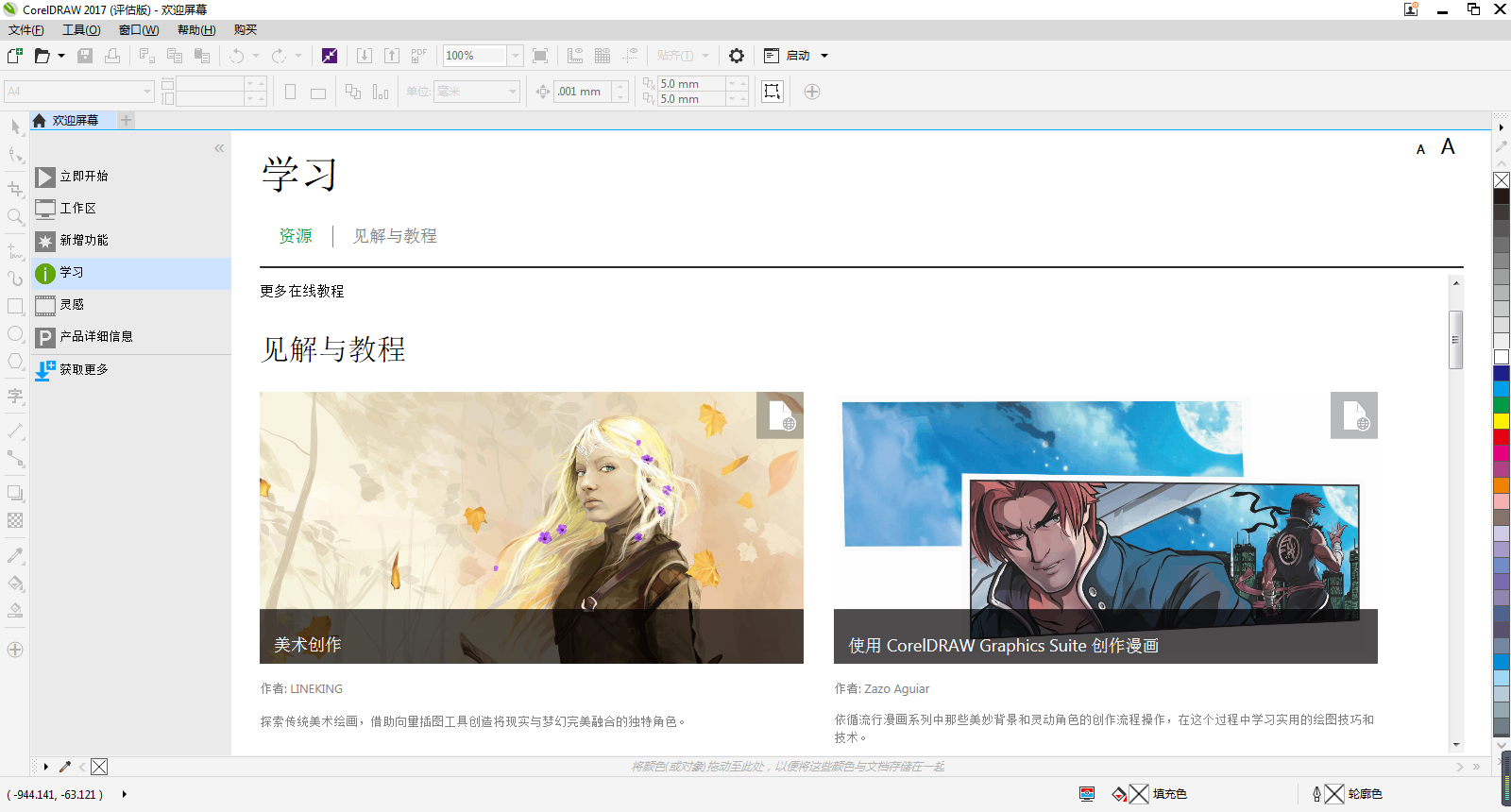
Task: Select the Rectangle tool in toolbox
Action: click(15, 306)
